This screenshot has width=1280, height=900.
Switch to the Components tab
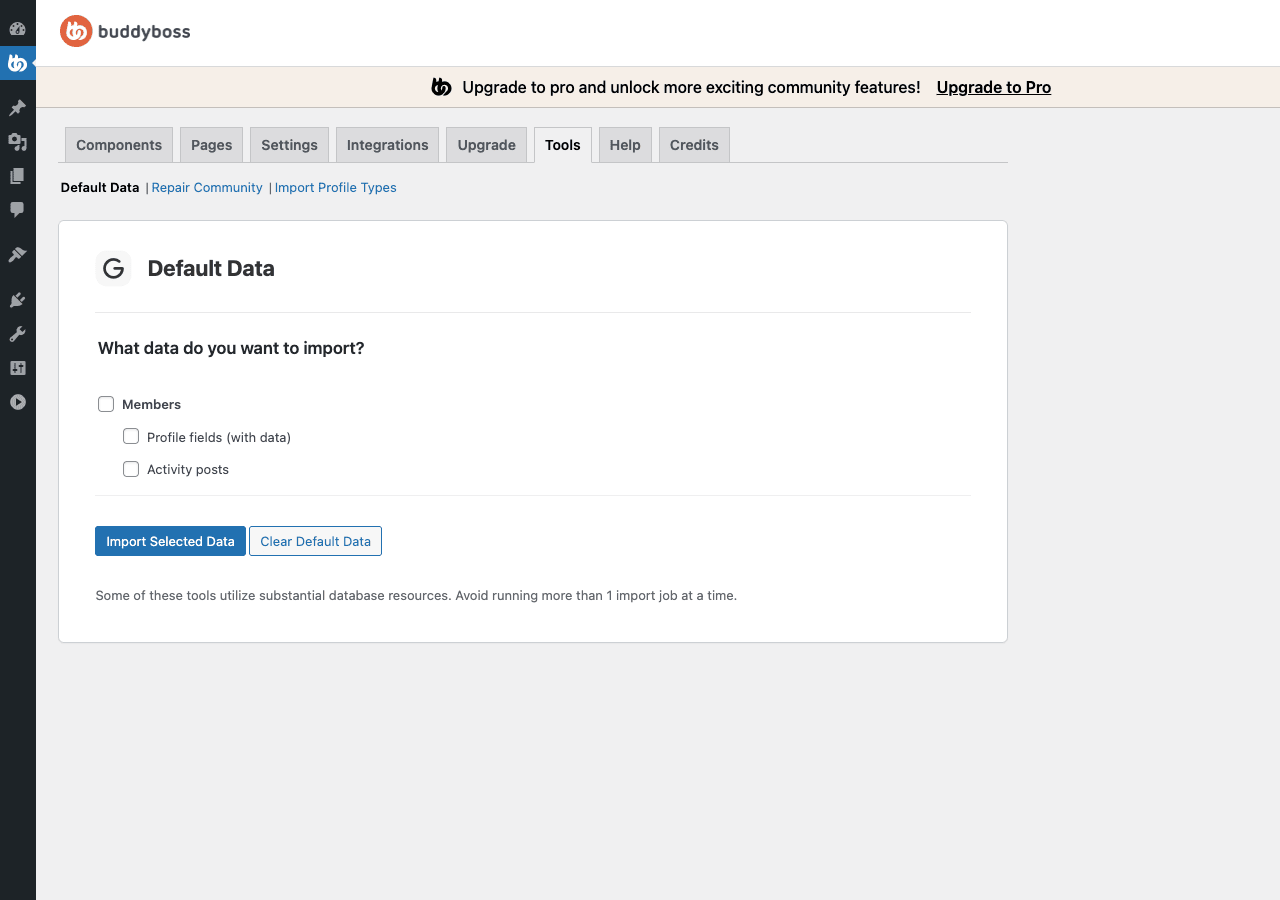pos(119,145)
